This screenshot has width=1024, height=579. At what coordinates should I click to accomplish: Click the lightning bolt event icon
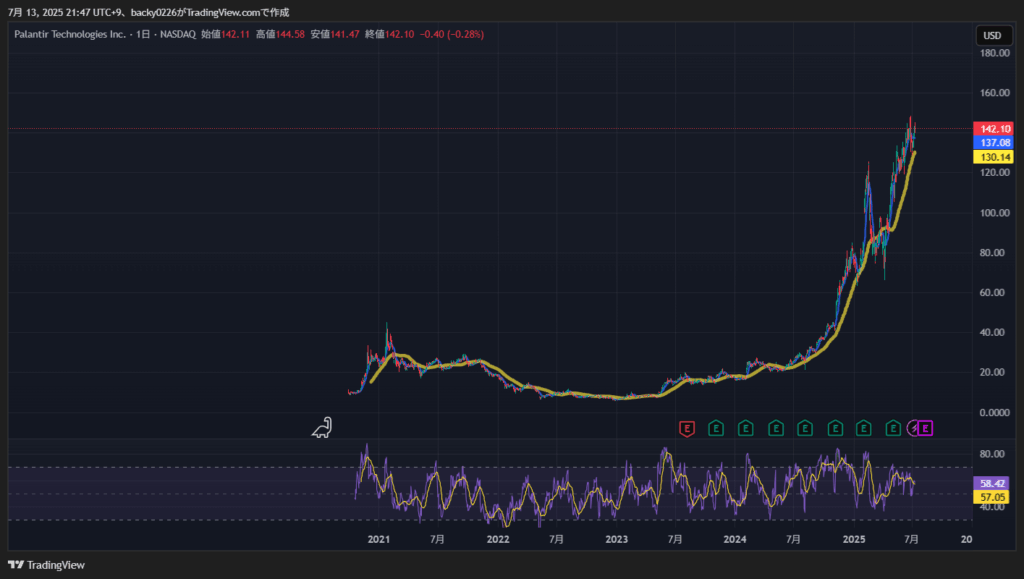(x=914, y=428)
